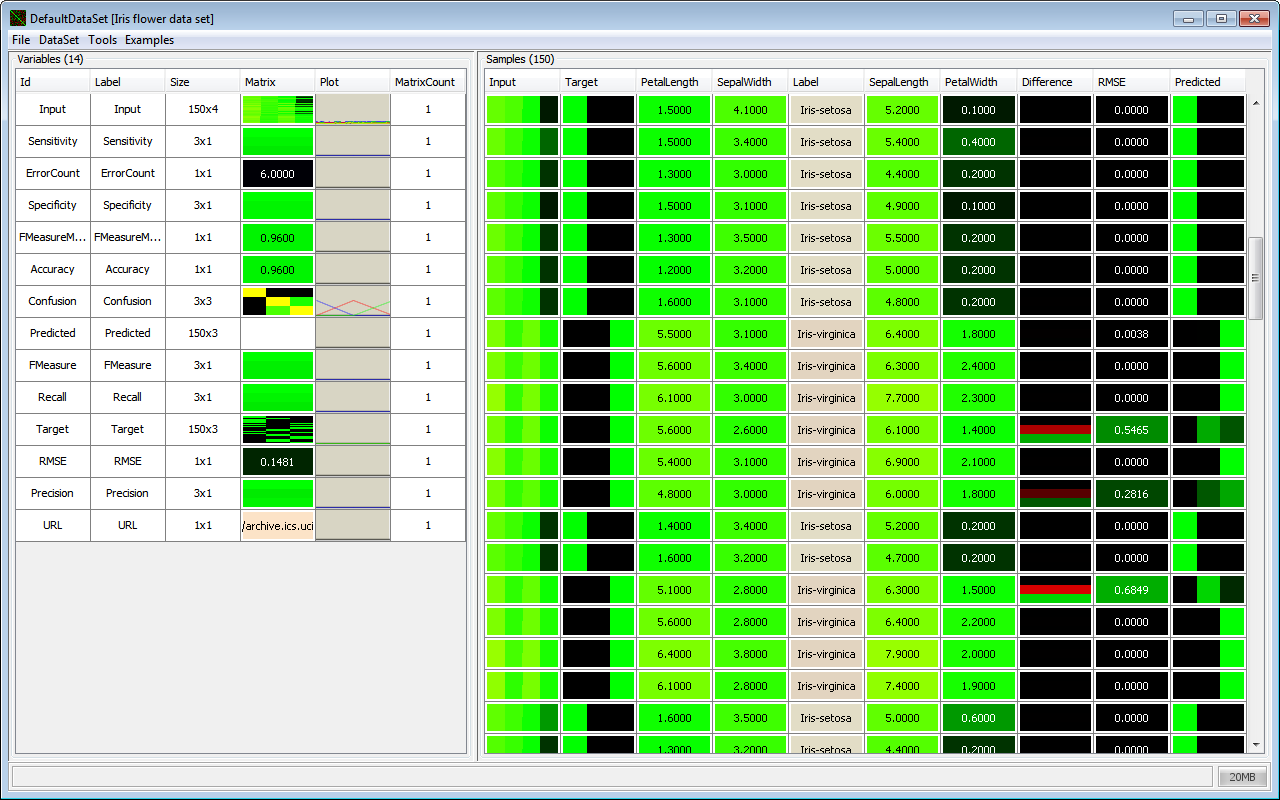
Task: Open the File menu
Action: point(21,40)
